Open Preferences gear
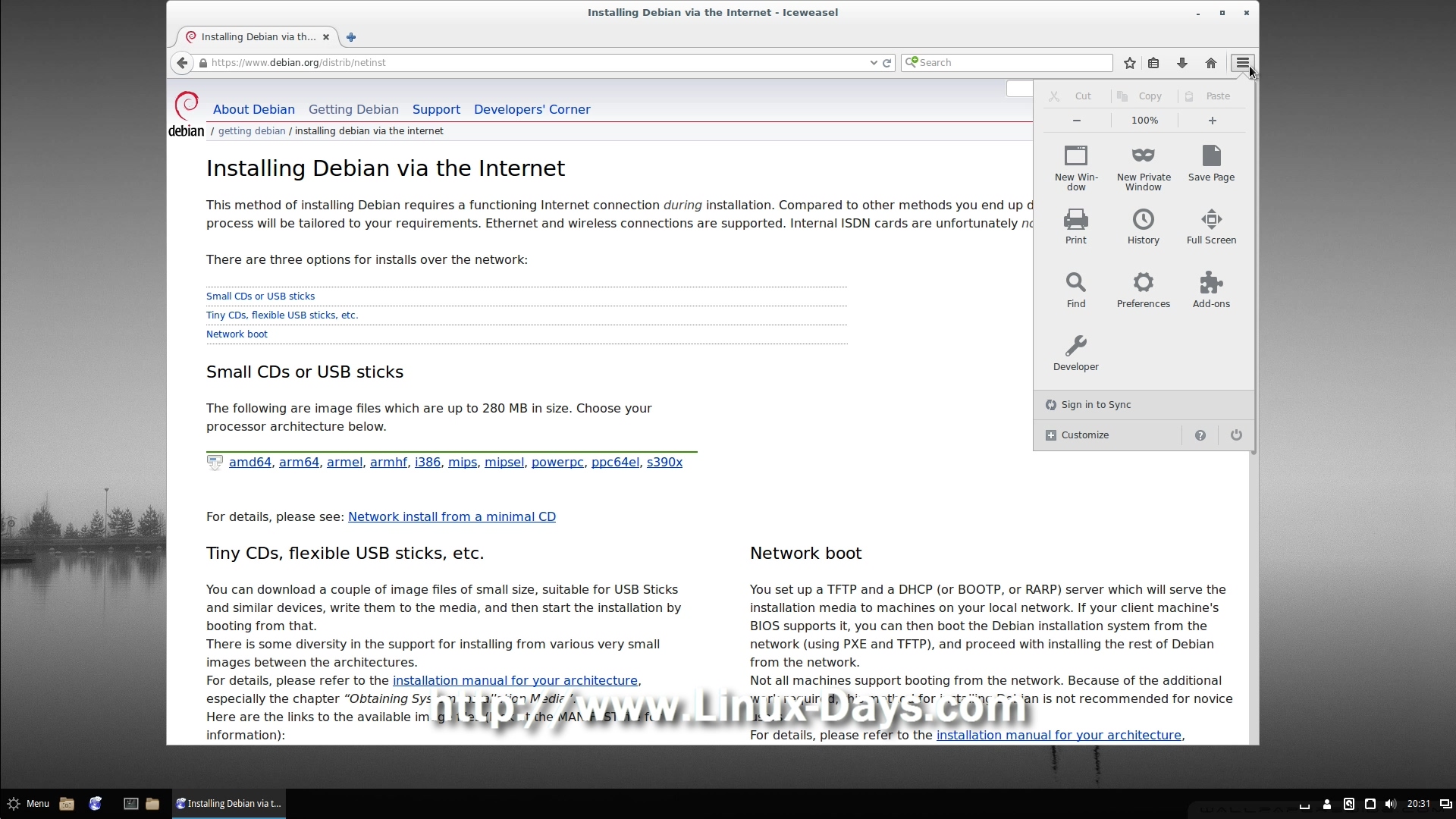This screenshot has width=1456, height=819. point(1144,290)
